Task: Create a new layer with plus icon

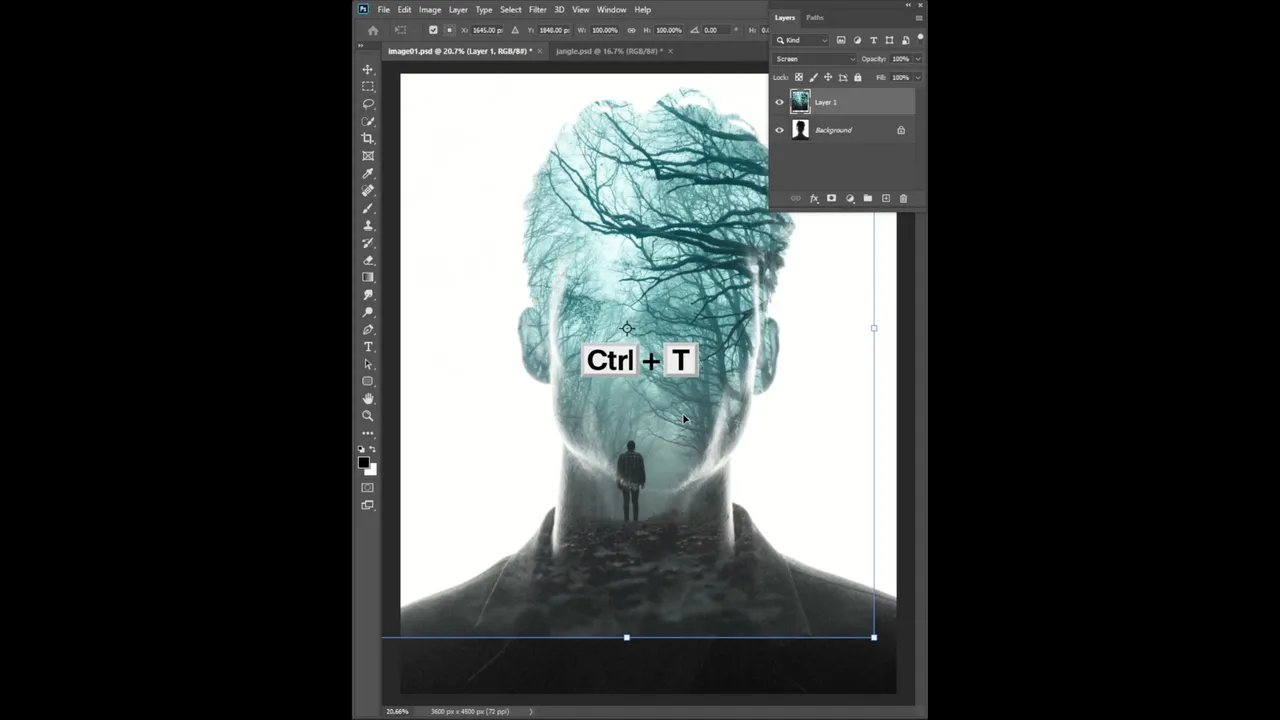Action: 885,199
